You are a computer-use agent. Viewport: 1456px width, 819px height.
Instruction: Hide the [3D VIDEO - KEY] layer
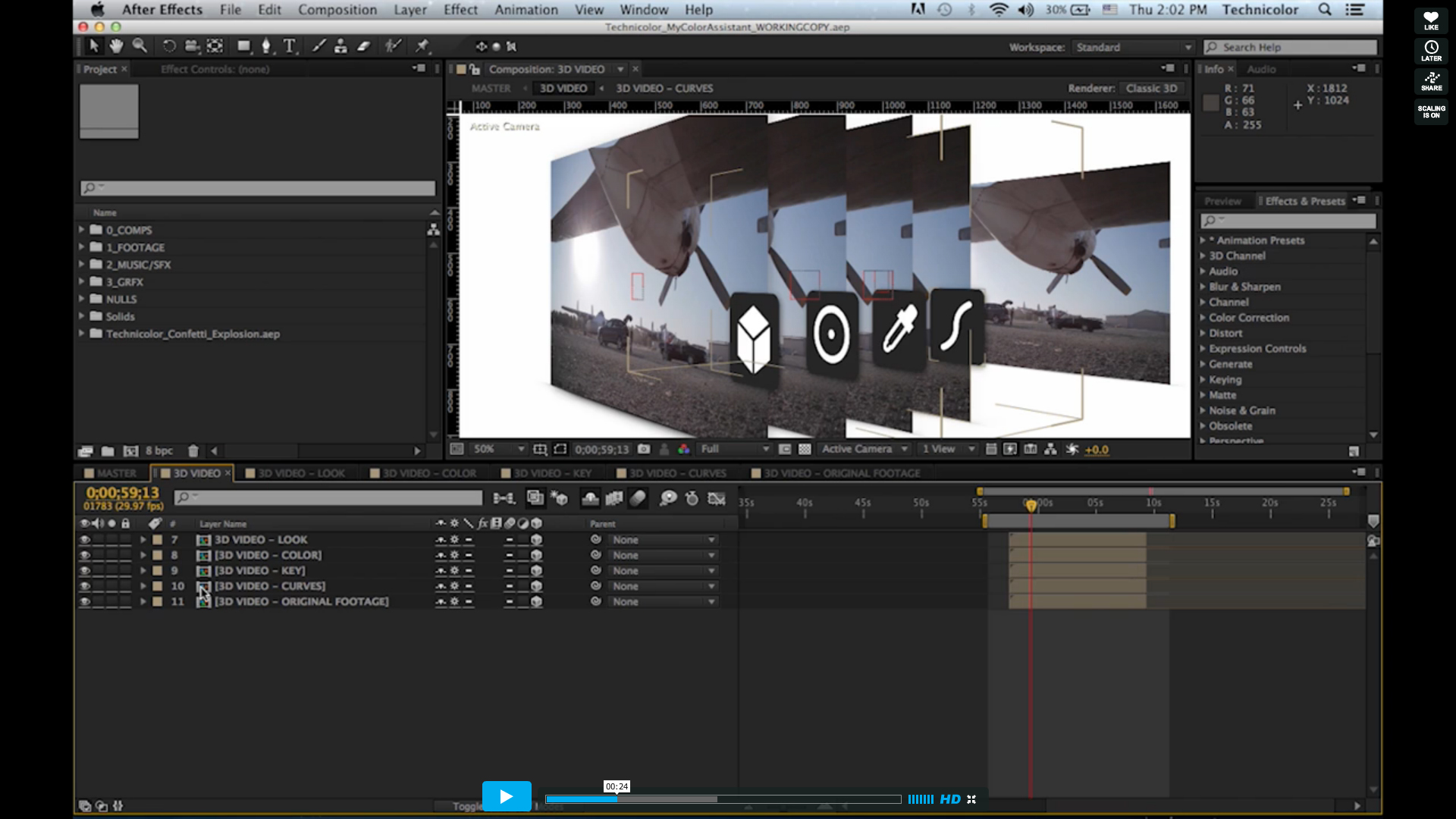[x=85, y=570]
